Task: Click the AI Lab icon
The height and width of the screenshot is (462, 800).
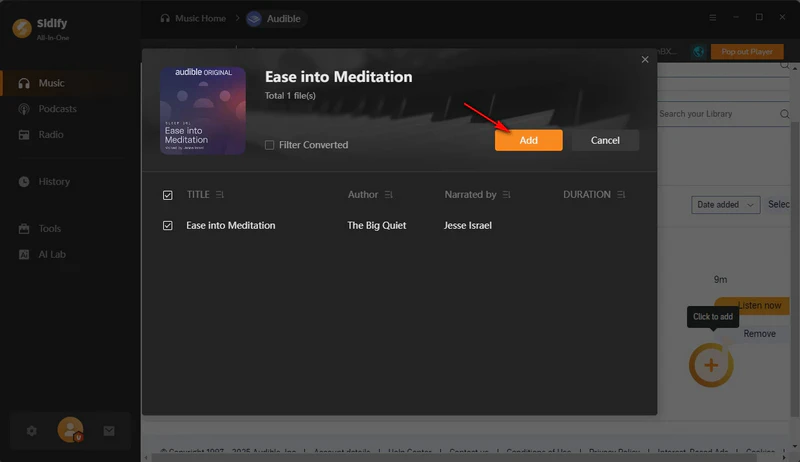Action: tap(24, 254)
